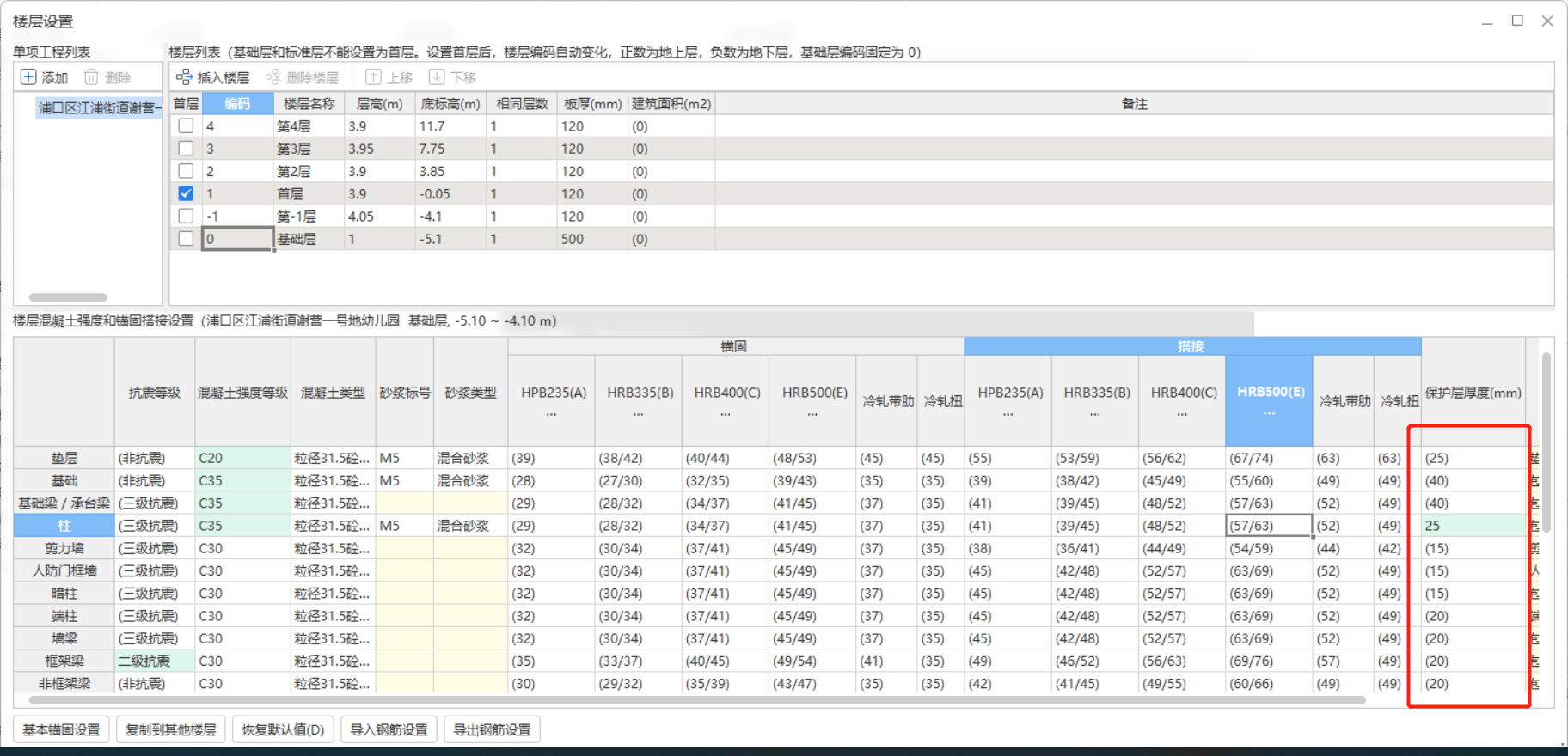Click (57/63) lap cell in 柱 row
This screenshot has width=1568, height=756.
(x=1269, y=526)
